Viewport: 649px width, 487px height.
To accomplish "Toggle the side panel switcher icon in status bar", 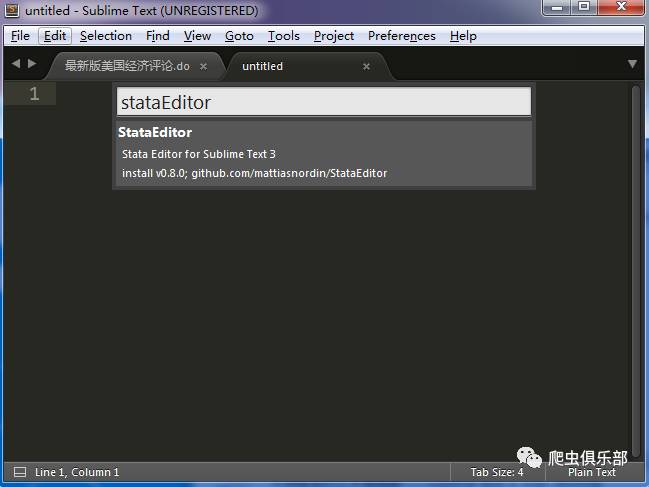I will (x=19, y=472).
